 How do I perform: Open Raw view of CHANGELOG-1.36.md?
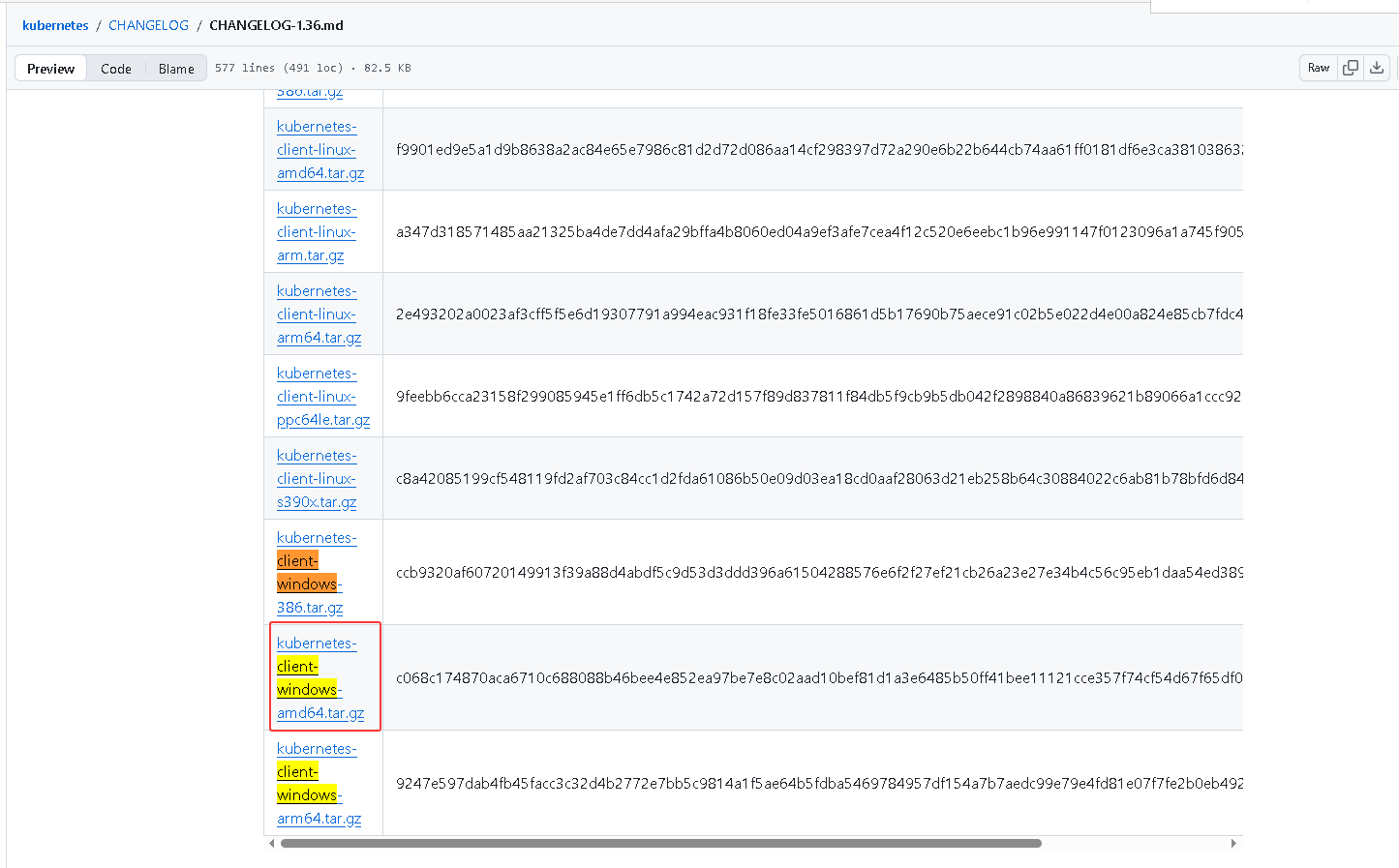coord(1319,68)
